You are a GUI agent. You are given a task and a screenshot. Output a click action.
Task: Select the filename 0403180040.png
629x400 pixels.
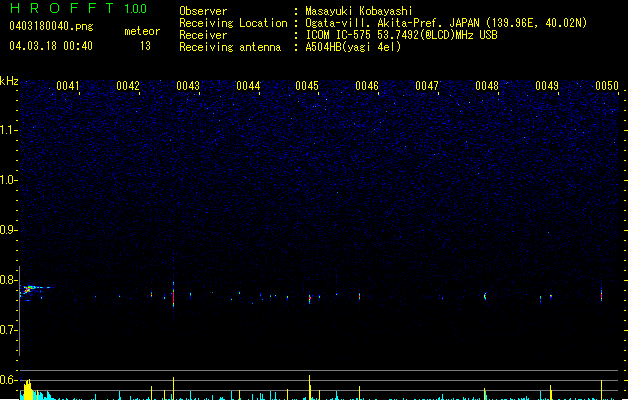point(51,26)
